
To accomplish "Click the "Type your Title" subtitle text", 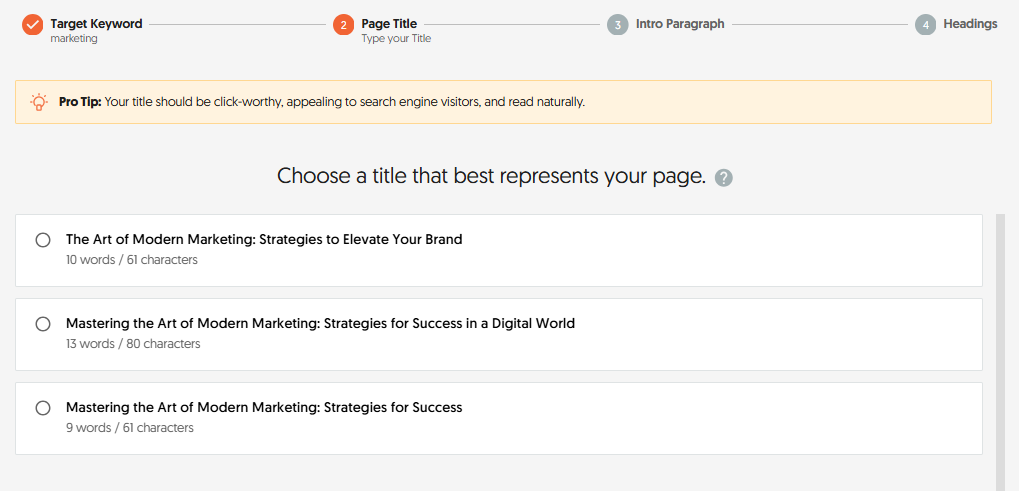I will click(x=396, y=39).
